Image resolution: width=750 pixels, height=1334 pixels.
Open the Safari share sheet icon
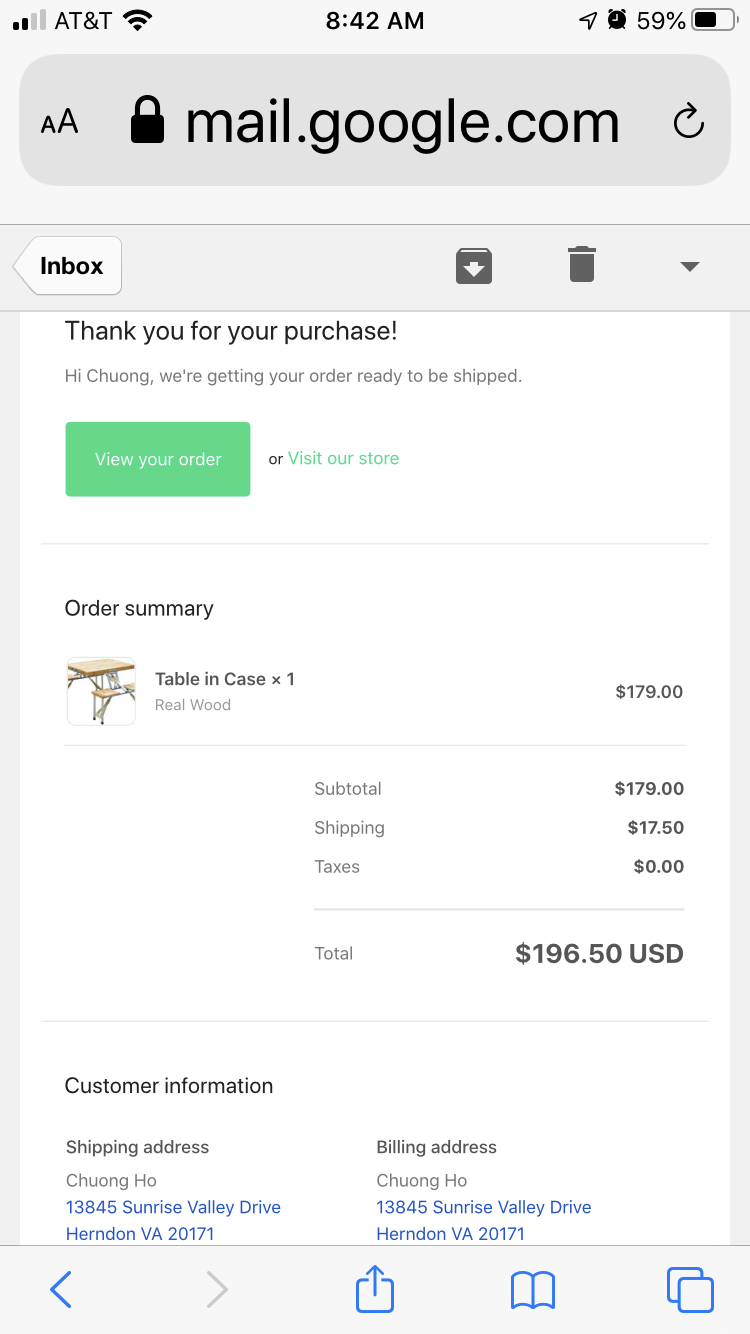tap(375, 1287)
